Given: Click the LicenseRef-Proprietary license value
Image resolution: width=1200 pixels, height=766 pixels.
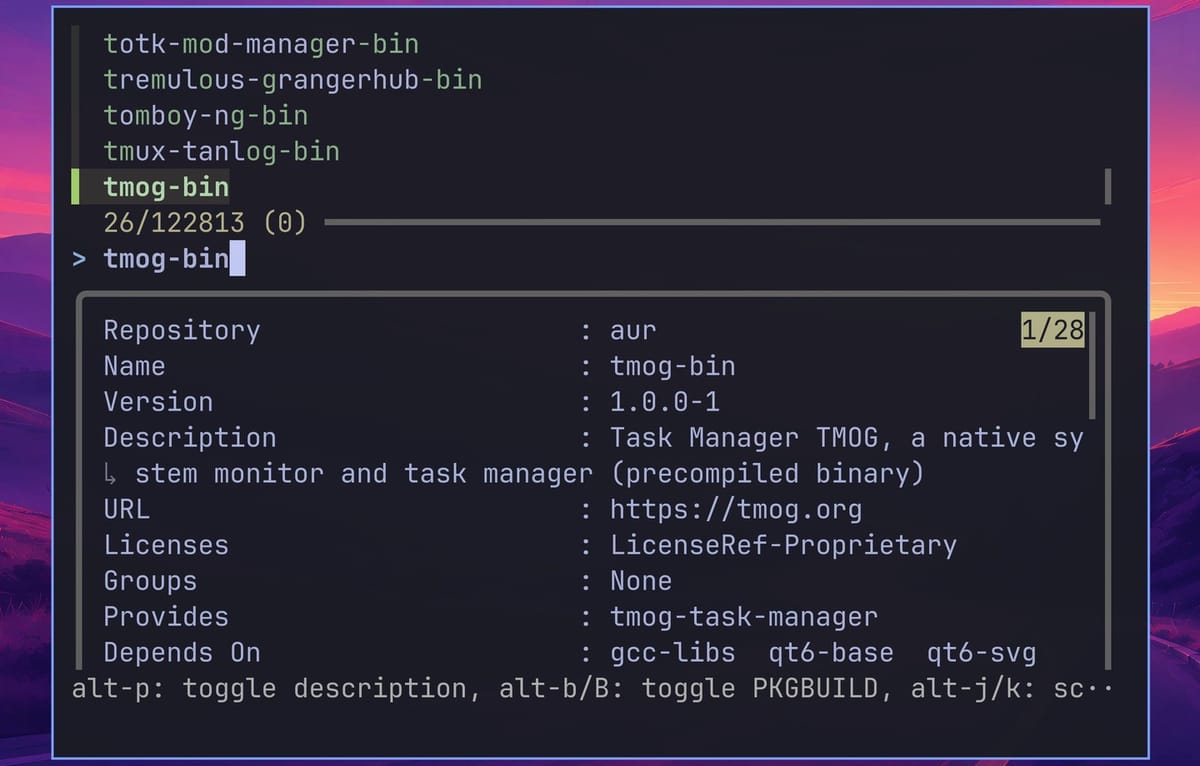Looking at the screenshot, I should [x=784, y=546].
